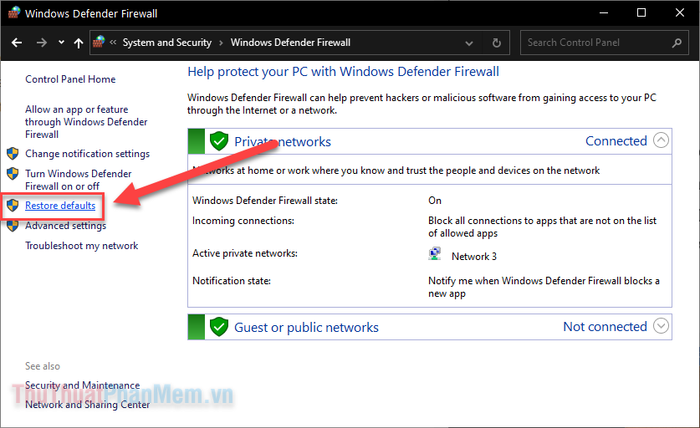Click the window title bar firewall icon
Screen dimensions: 700x428
[14, 12]
